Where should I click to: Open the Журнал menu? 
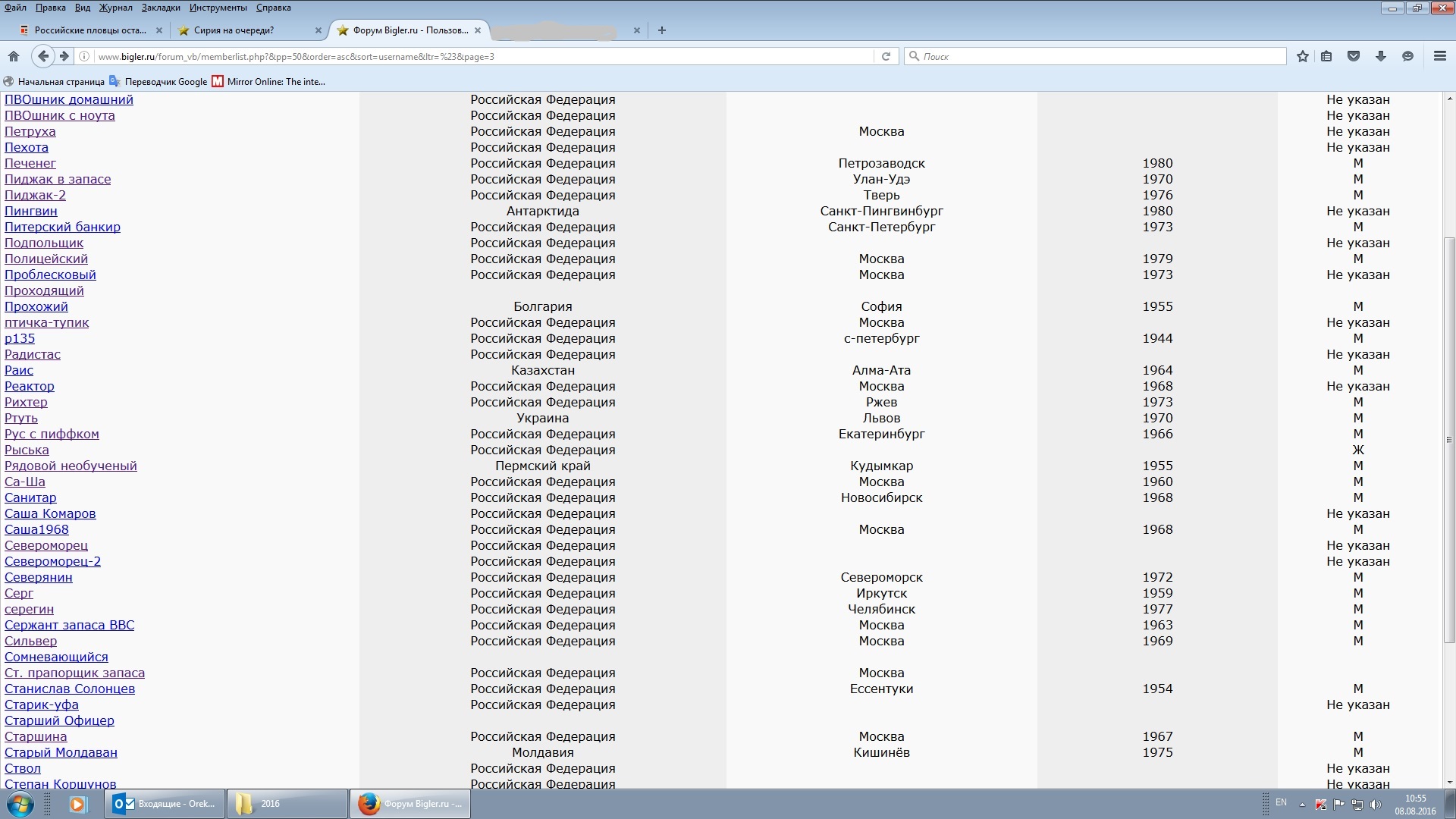[x=115, y=8]
